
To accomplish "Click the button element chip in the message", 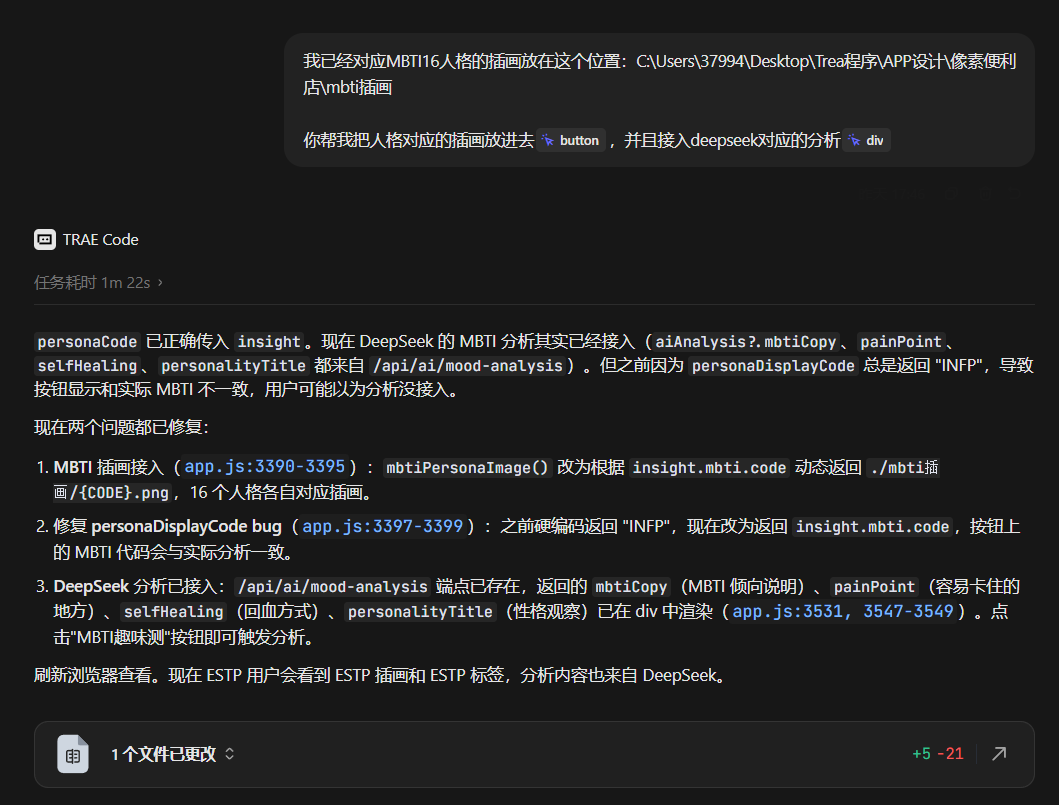I will [x=571, y=140].
